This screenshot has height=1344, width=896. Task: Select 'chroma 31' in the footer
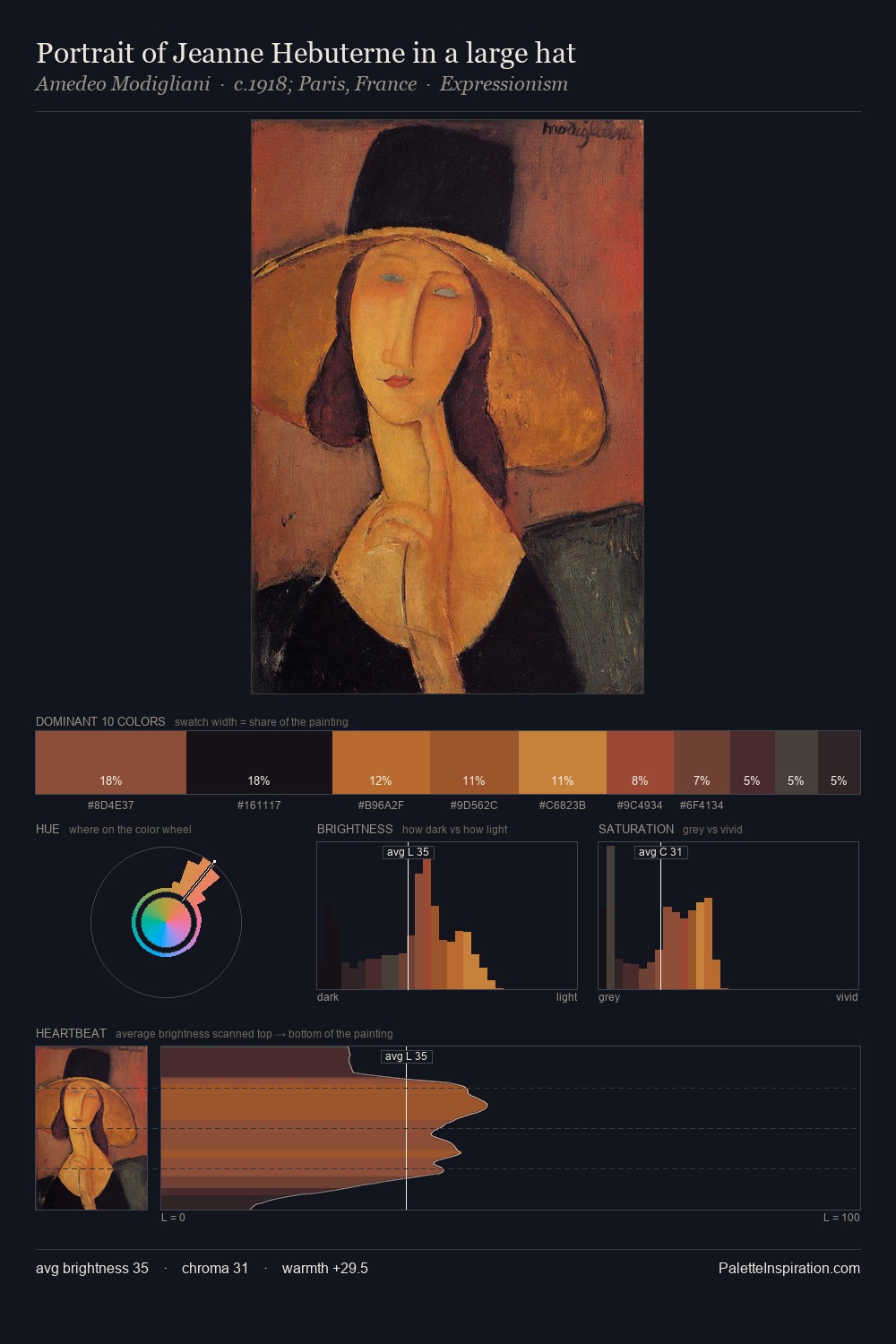coord(215,1268)
